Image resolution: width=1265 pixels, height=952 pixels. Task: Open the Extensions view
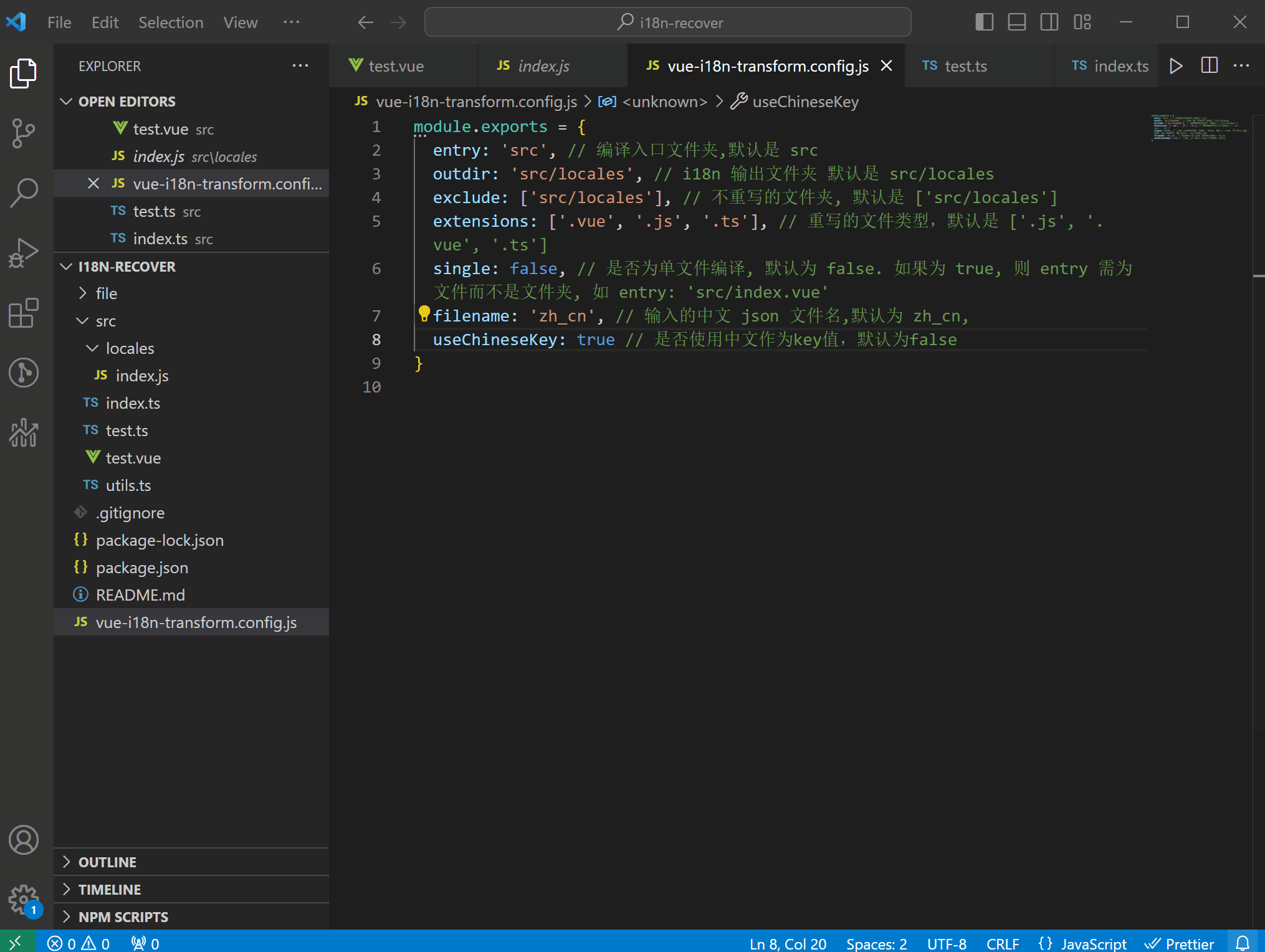click(24, 312)
